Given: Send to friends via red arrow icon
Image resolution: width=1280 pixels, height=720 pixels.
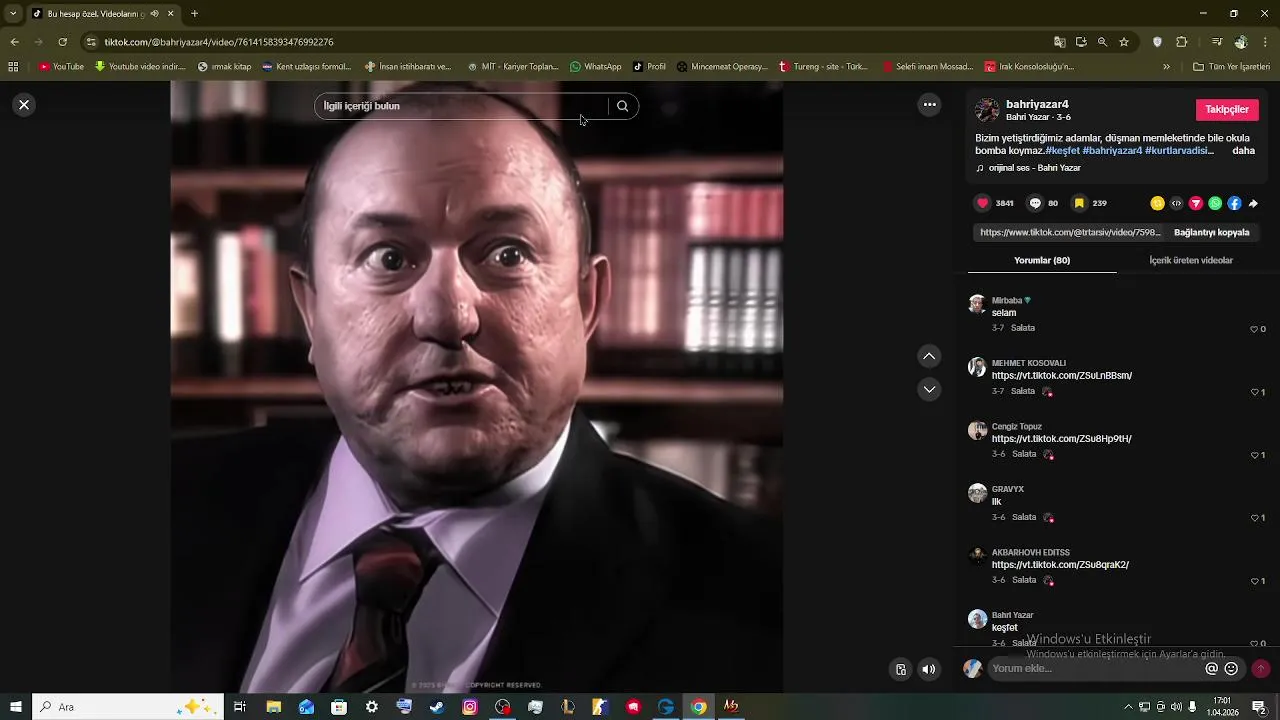Looking at the screenshot, I should pyautogui.click(x=1195, y=203).
